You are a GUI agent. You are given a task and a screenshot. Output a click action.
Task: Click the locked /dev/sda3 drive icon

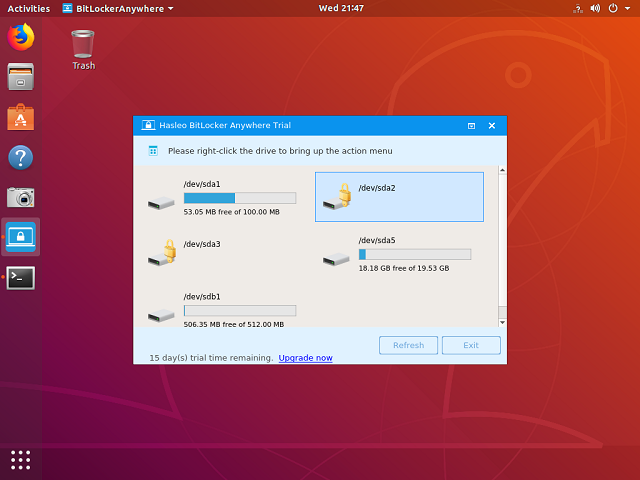(x=162, y=253)
